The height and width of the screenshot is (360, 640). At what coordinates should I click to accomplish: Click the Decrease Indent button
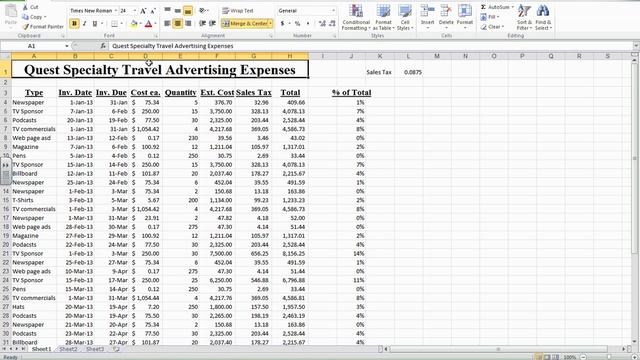[202, 24]
